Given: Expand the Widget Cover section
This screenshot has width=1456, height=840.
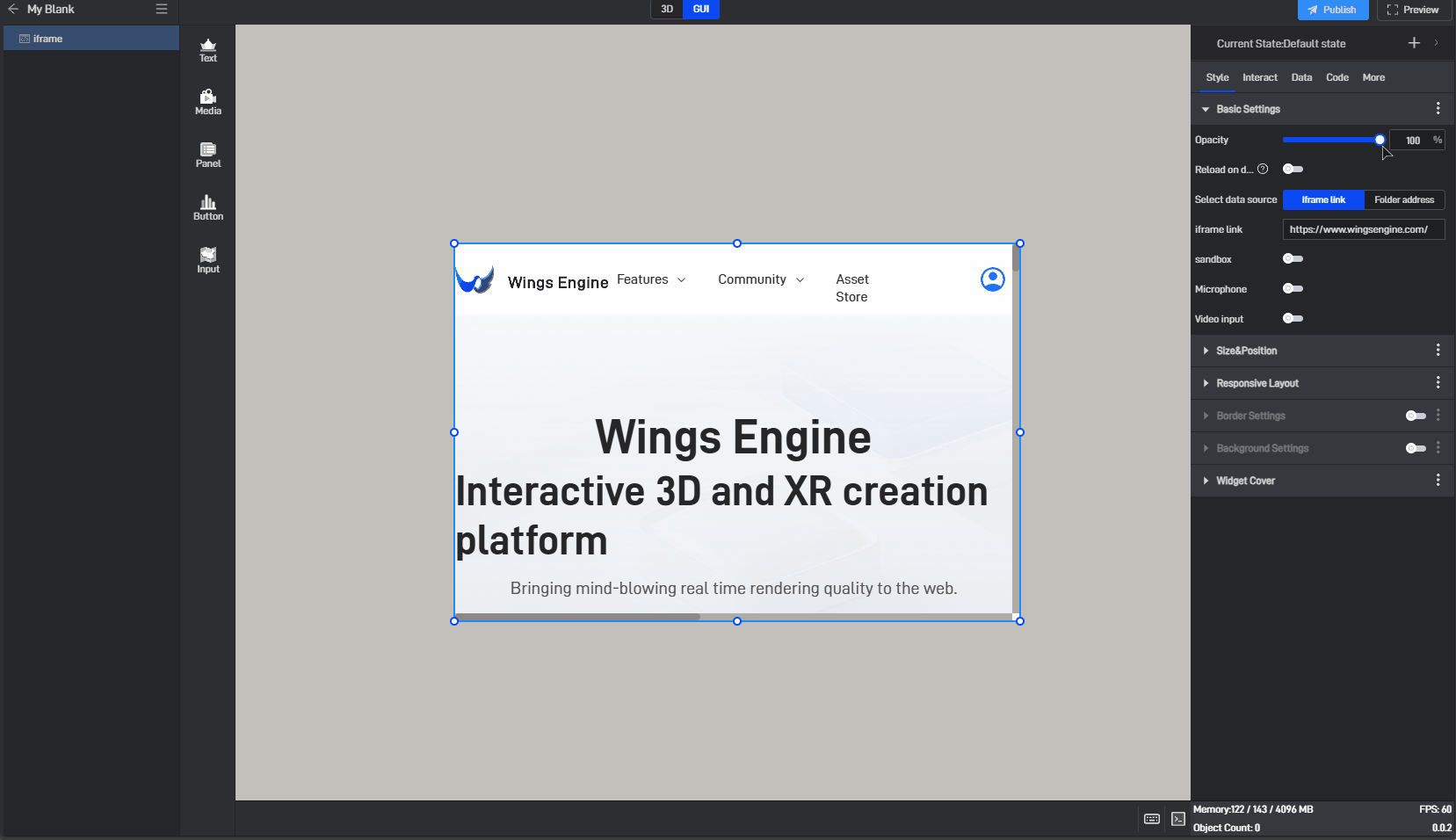Looking at the screenshot, I should point(1206,481).
